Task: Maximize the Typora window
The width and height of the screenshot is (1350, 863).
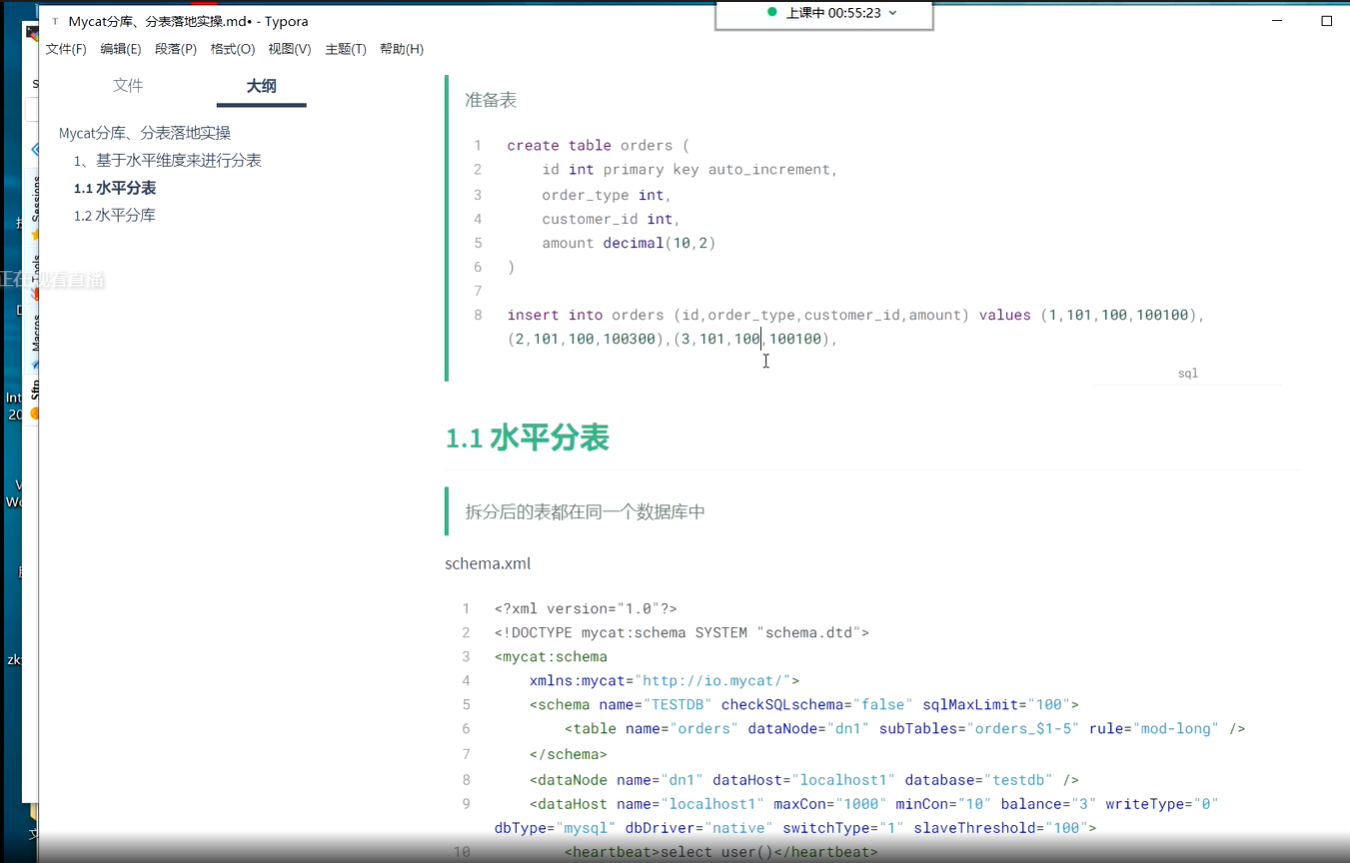Action: tap(1326, 21)
